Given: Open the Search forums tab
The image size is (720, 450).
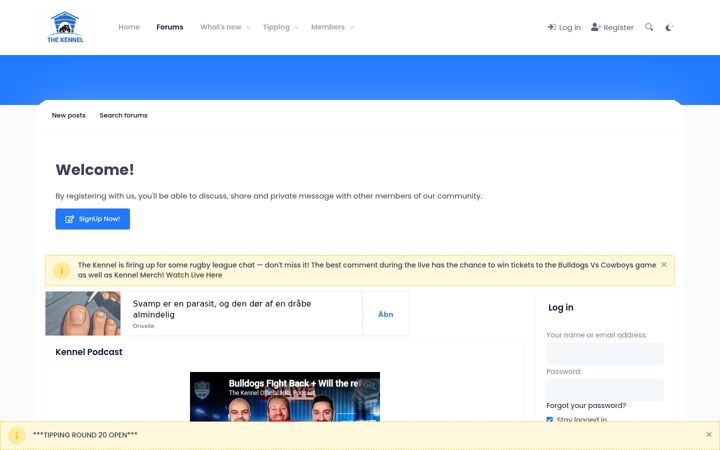Looking at the screenshot, I should pyautogui.click(x=124, y=115).
